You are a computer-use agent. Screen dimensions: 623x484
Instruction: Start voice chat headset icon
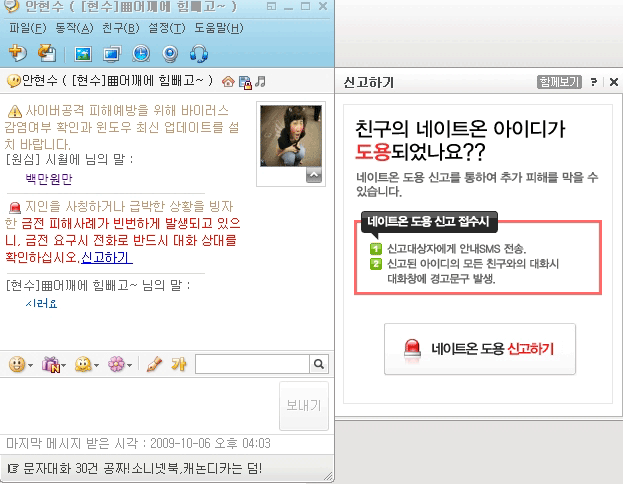click(x=199, y=54)
